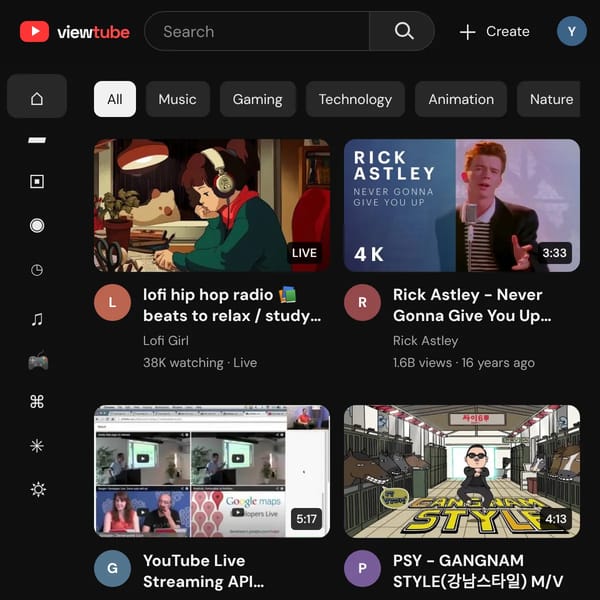Open the music note sidebar icon

click(x=37, y=319)
